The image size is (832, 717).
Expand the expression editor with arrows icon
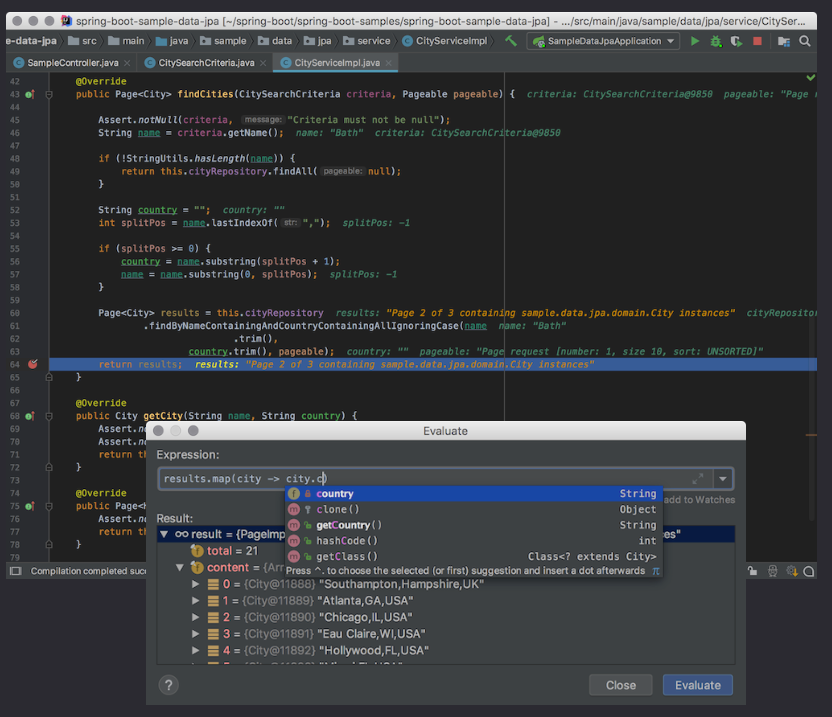698,479
